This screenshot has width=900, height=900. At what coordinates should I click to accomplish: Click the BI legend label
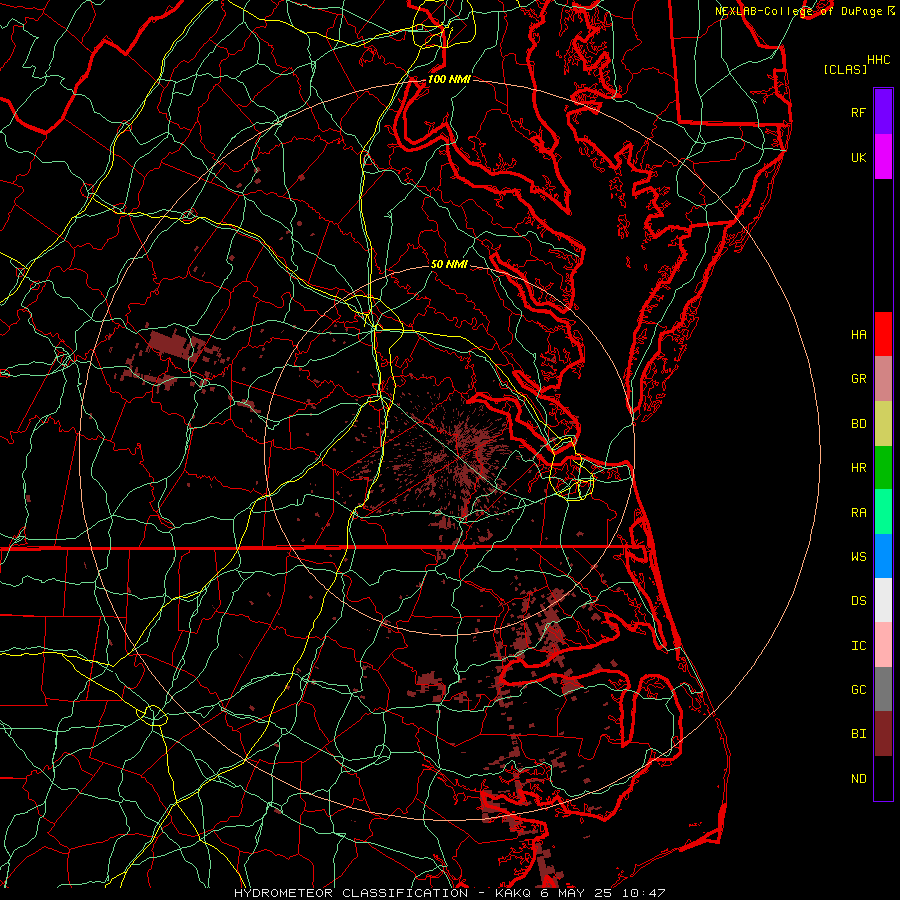858,734
